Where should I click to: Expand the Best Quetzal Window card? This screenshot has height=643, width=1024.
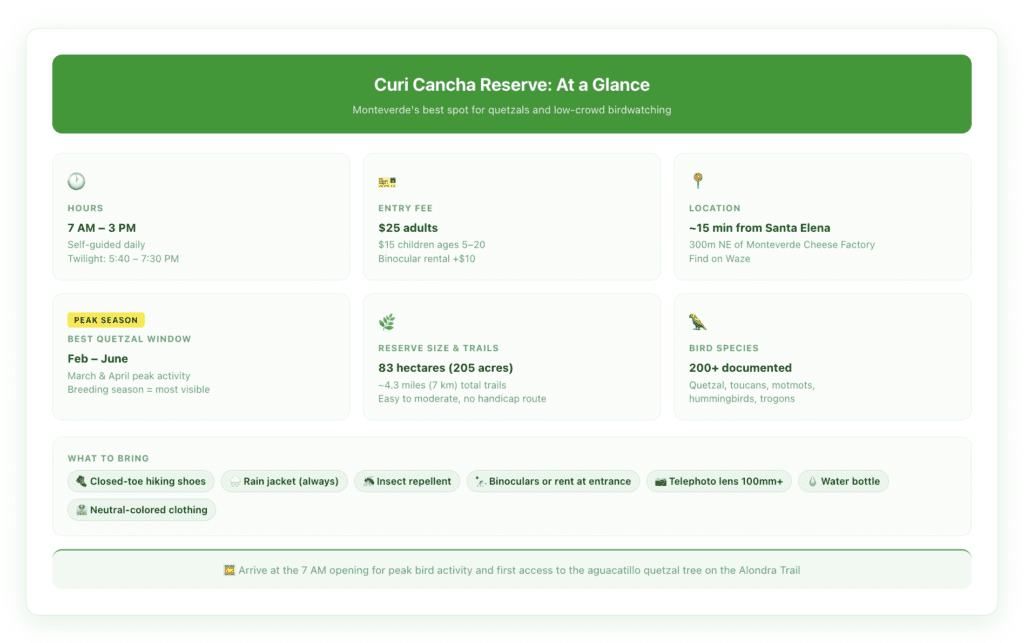pyautogui.click(x=200, y=356)
